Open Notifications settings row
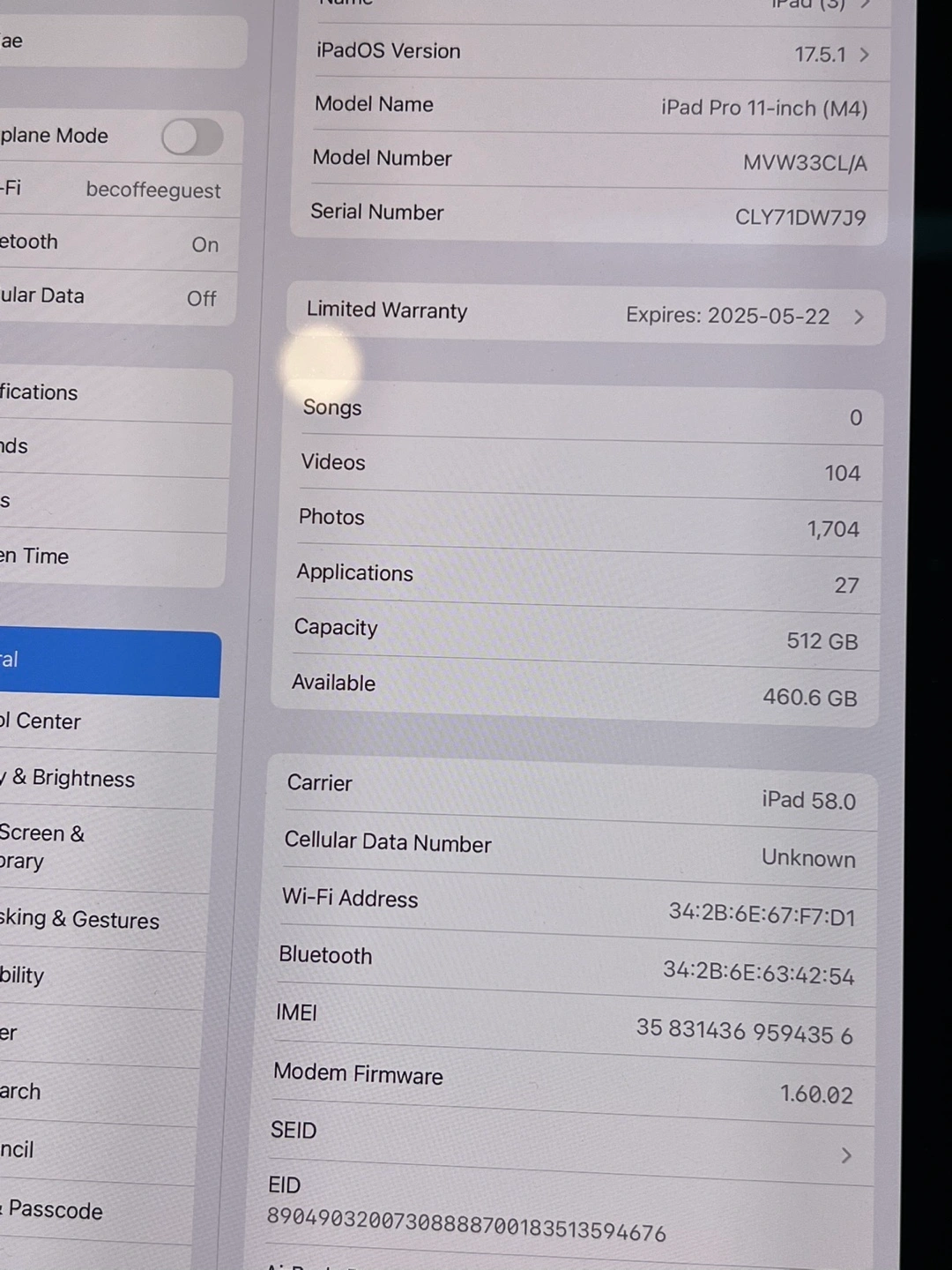The image size is (952, 1270). point(115,393)
